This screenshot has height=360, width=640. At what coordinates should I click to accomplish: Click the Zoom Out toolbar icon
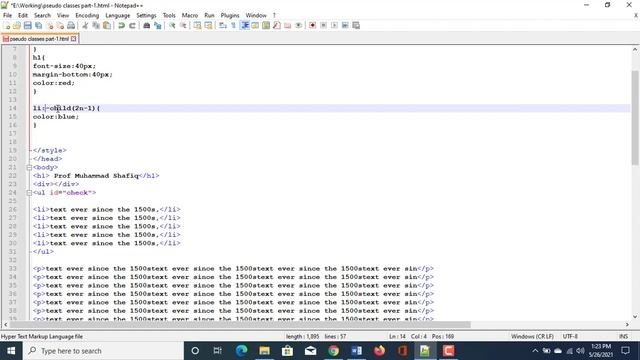click(183, 25)
